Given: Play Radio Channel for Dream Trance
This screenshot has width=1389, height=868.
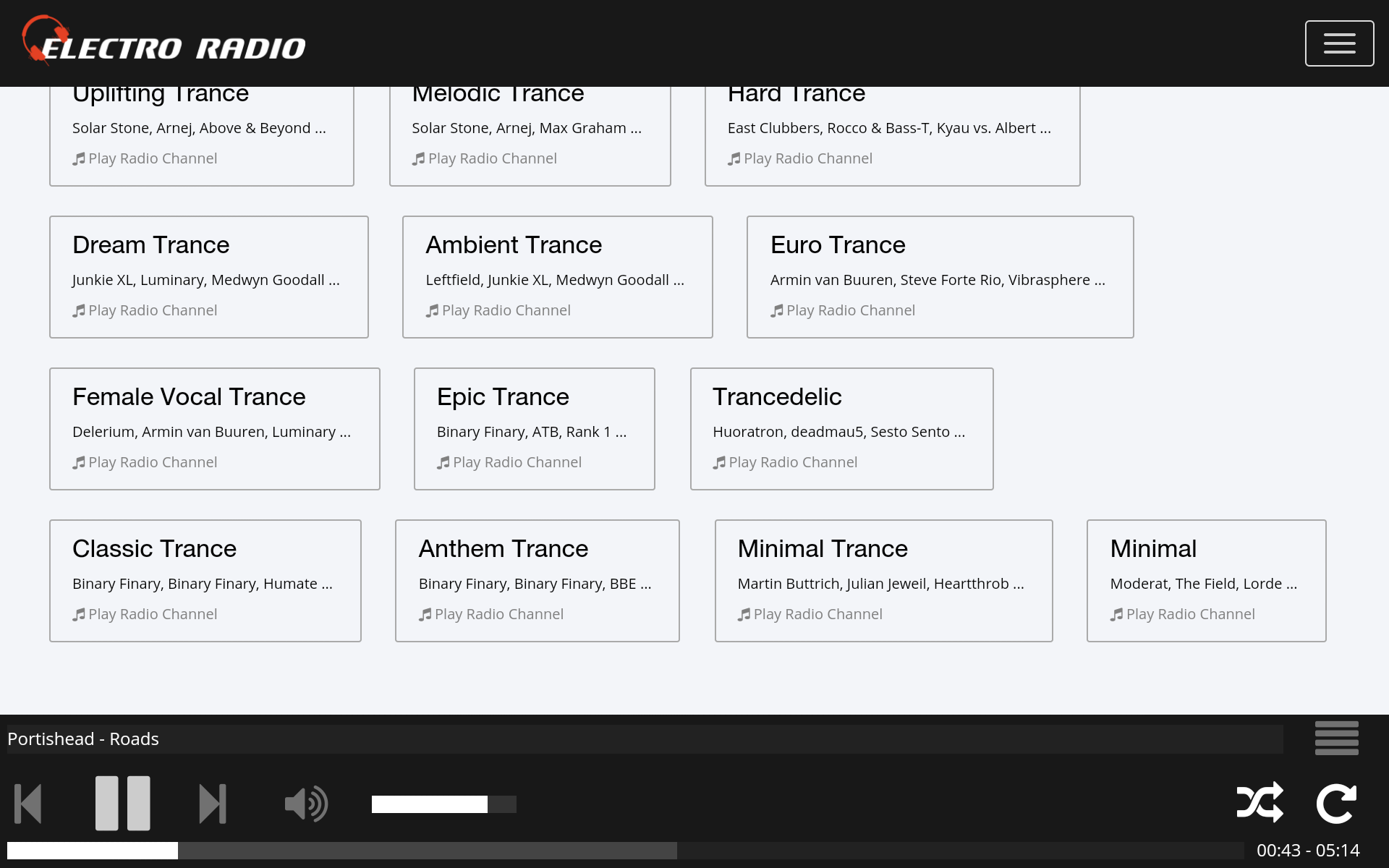Looking at the screenshot, I should [x=145, y=310].
